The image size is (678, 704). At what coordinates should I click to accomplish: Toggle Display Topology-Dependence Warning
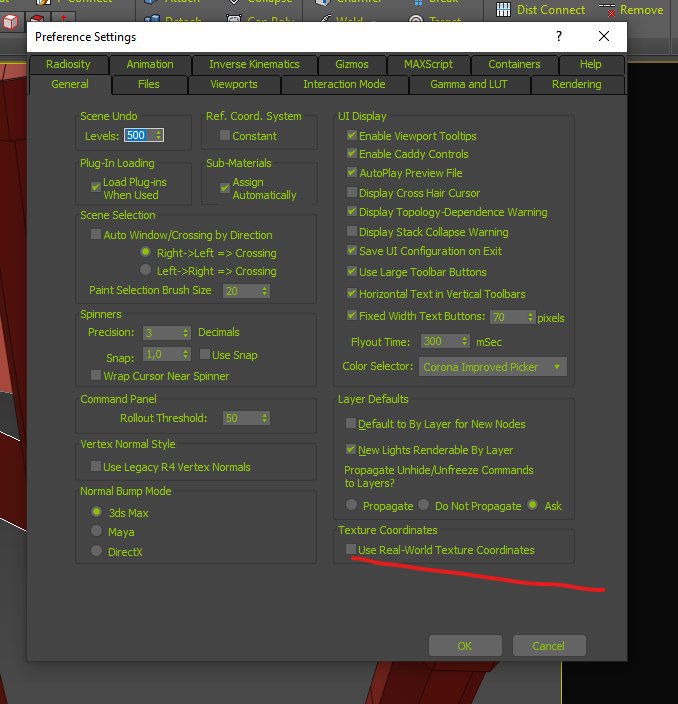click(352, 211)
